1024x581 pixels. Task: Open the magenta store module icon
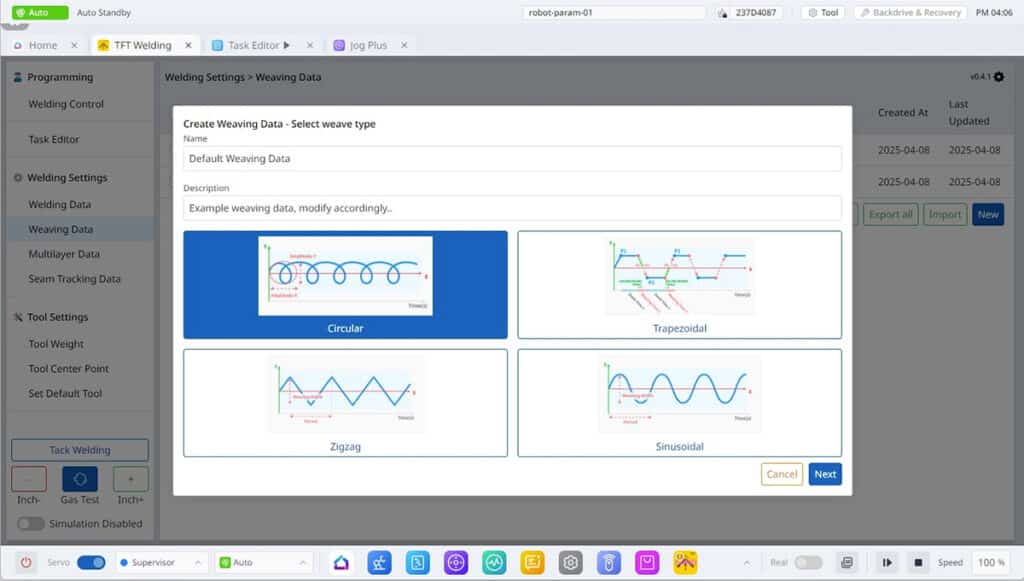coord(647,562)
